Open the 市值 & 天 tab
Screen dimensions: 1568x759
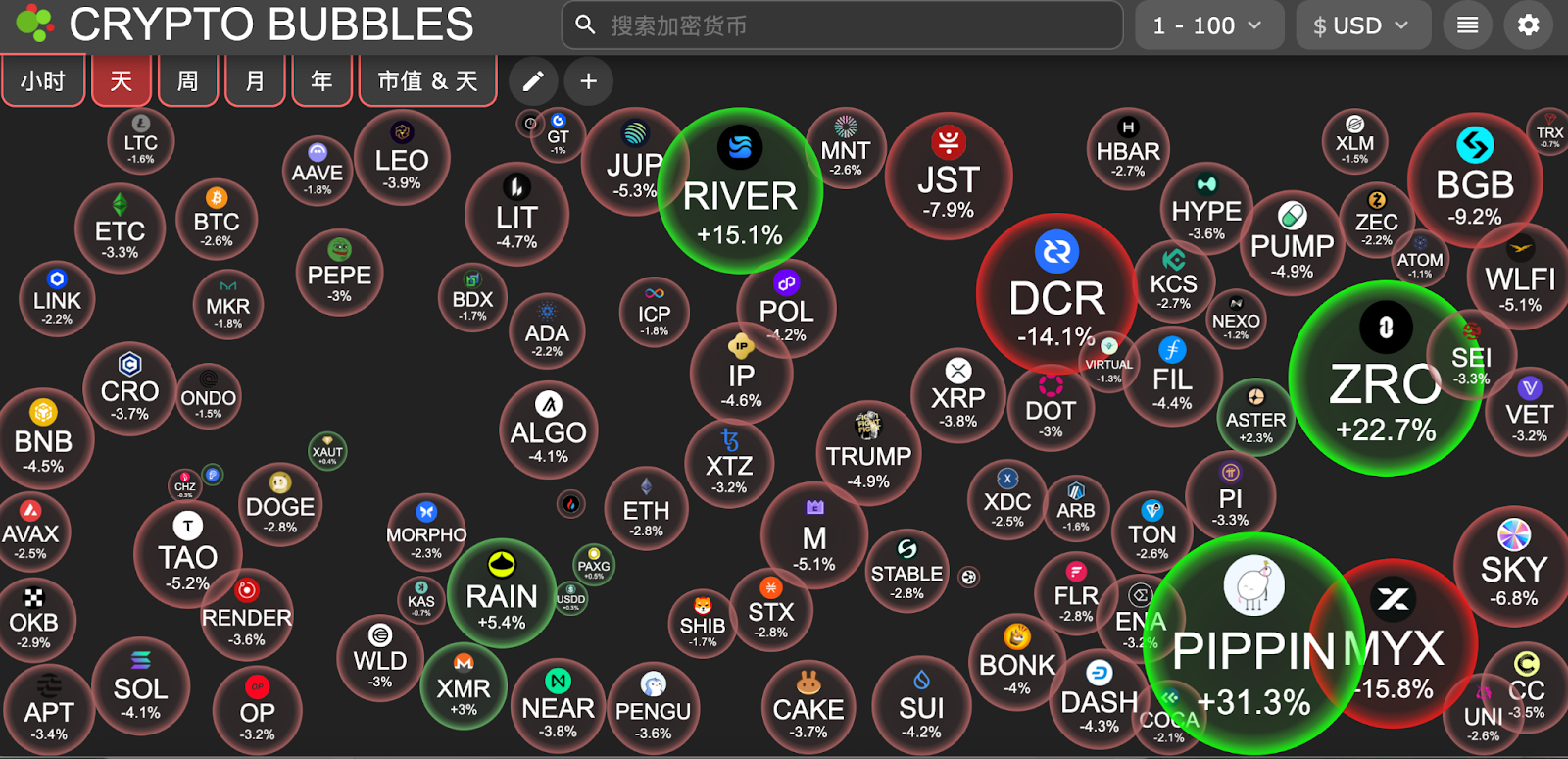[x=427, y=81]
